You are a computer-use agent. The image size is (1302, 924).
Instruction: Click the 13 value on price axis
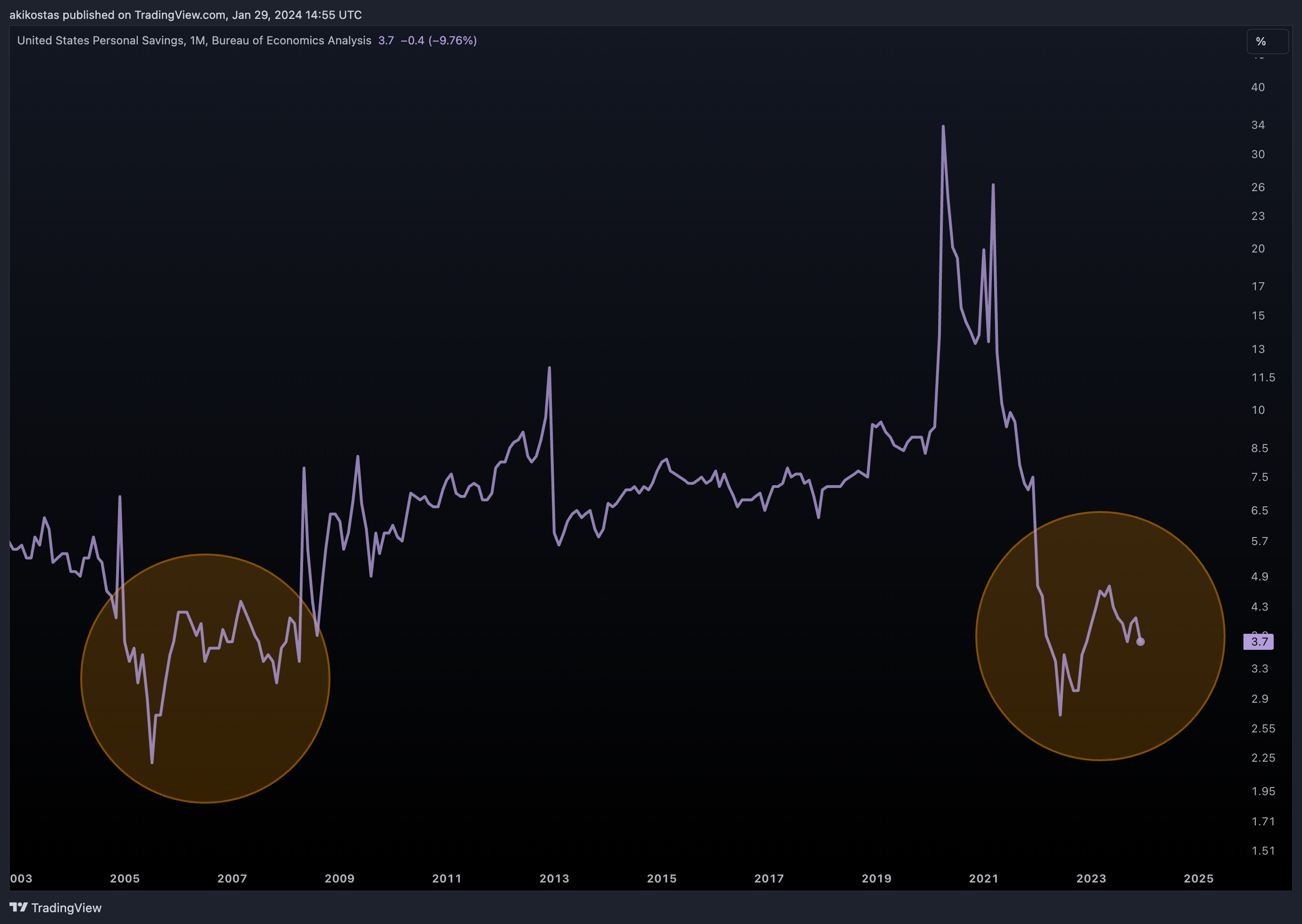click(1258, 349)
